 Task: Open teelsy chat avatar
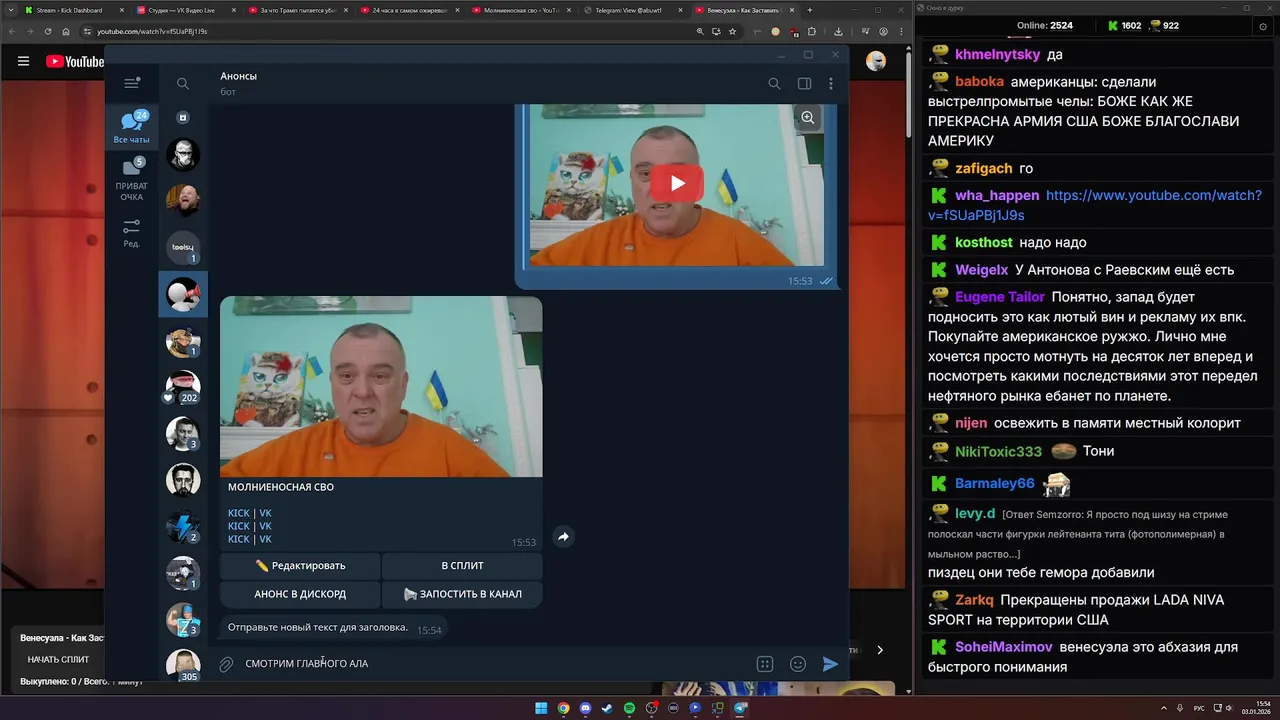click(183, 247)
